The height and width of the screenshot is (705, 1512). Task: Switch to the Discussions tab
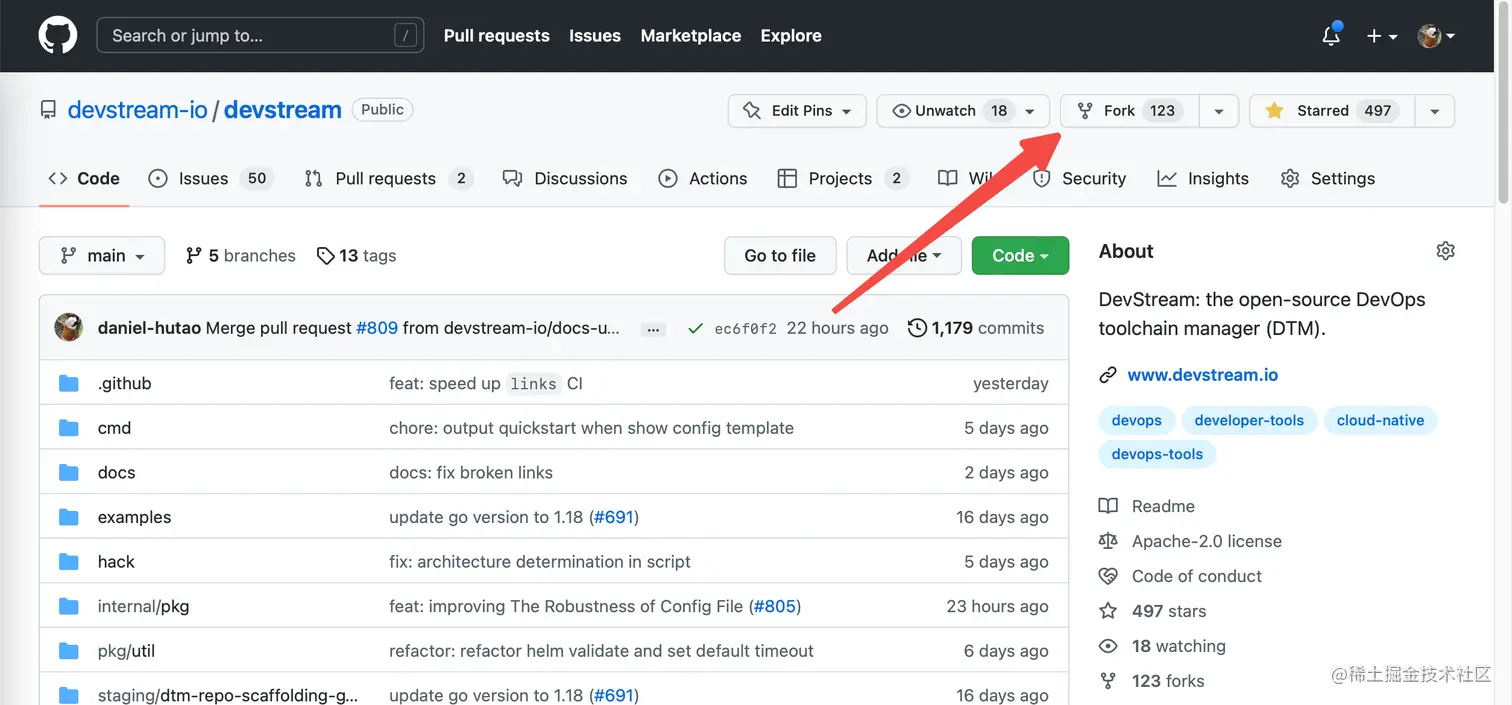coord(565,178)
